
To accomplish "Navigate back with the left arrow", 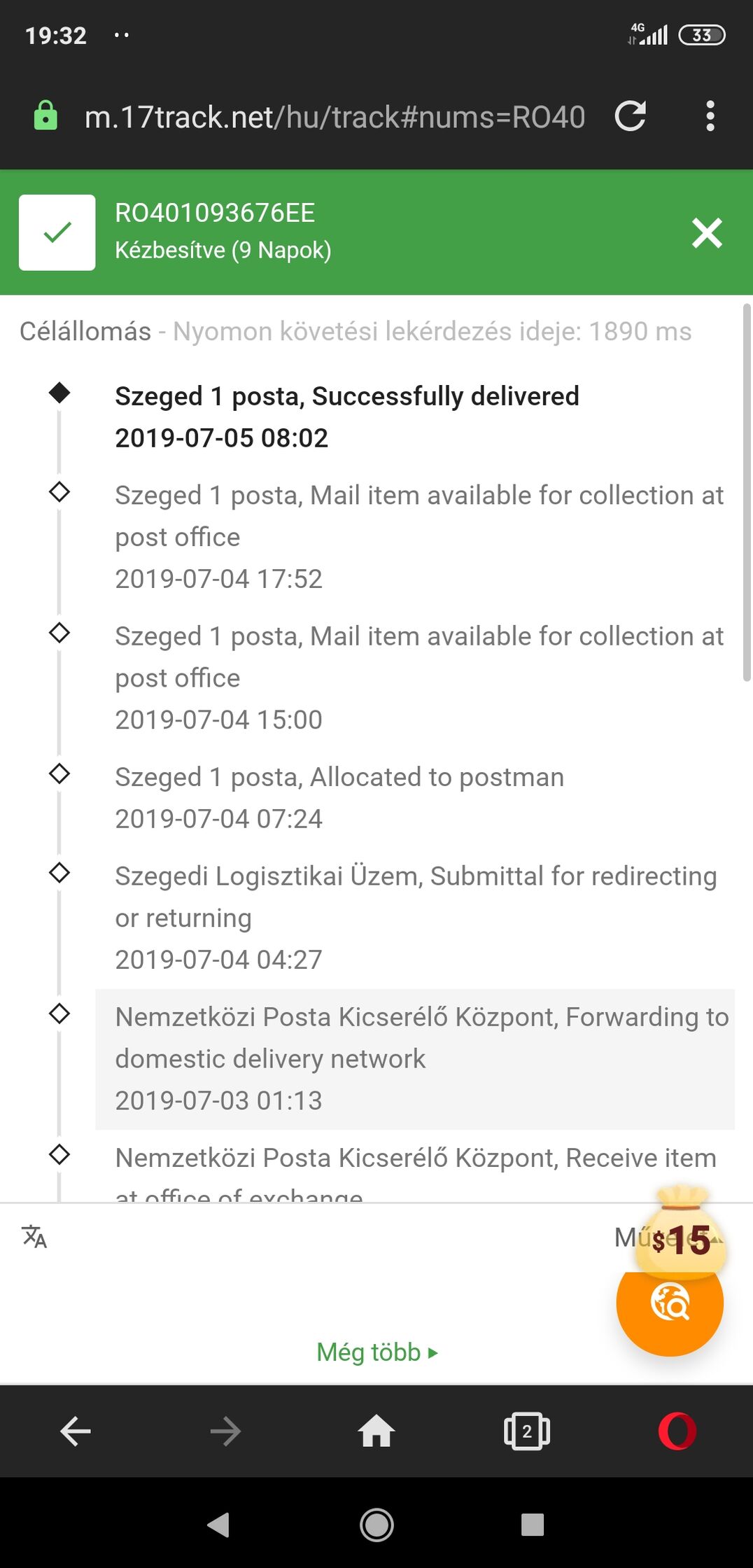I will tap(76, 1431).
